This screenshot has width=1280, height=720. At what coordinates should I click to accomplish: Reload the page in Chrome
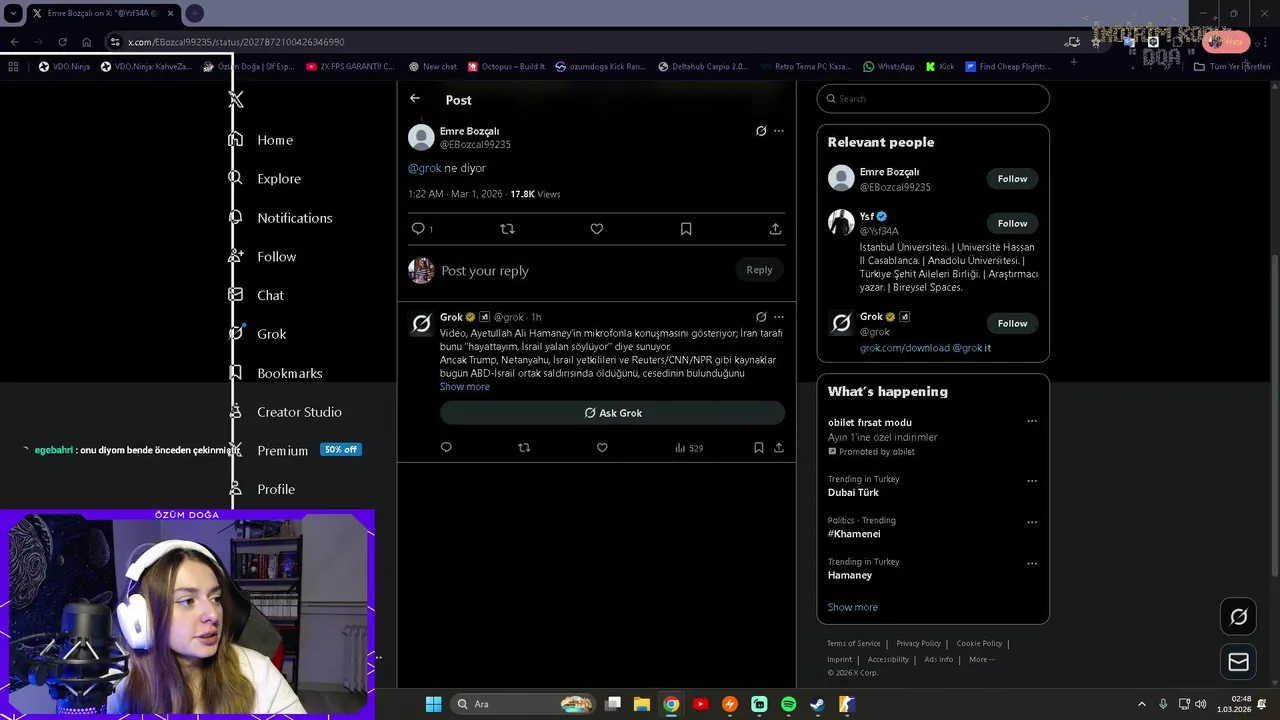62,42
